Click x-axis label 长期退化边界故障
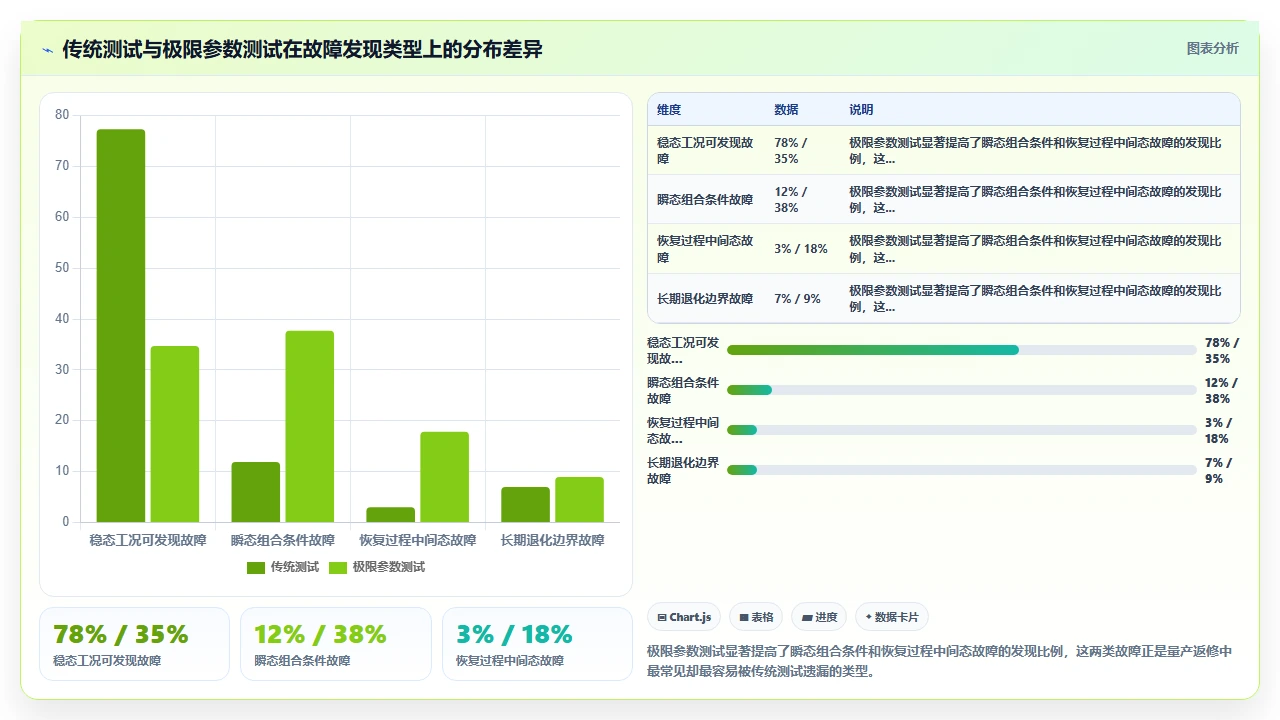 (553, 540)
